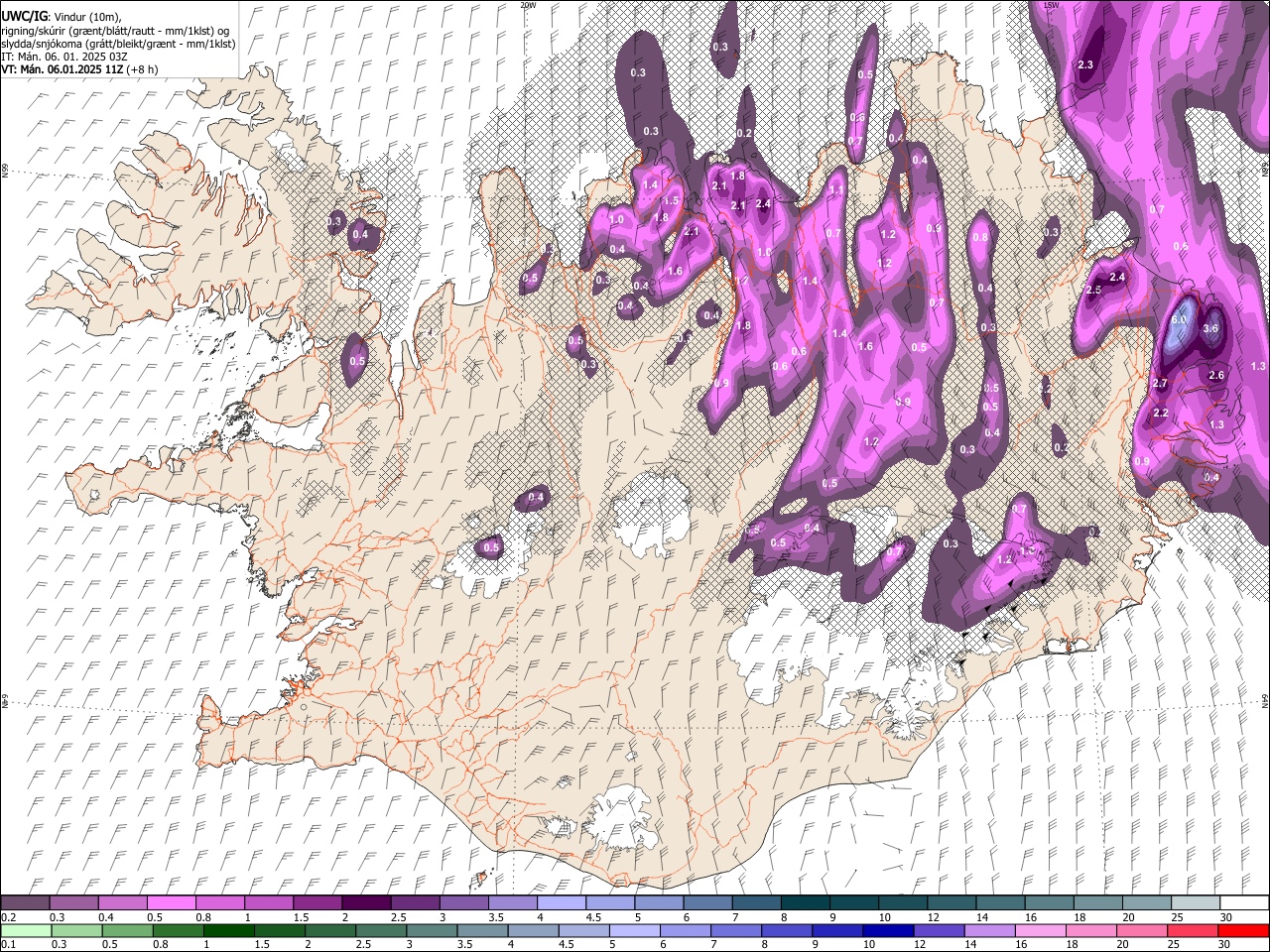This screenshot has width=1270, height=952.
Task: Pick the pale grey 25–30 snow legend swatch
Action: click(x=1196, y=902)
